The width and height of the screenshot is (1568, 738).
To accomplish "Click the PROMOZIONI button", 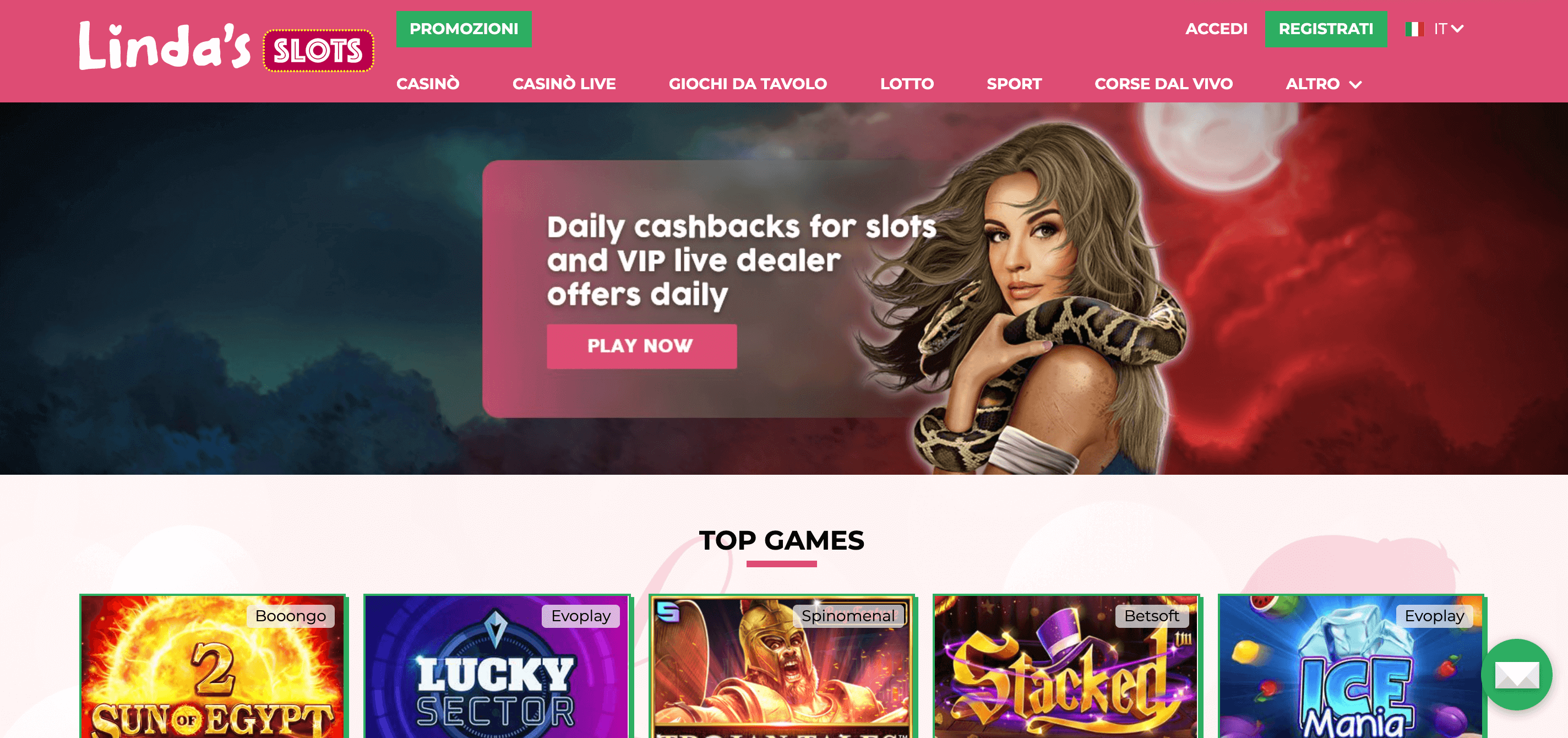I will click(x=464, y=29).
